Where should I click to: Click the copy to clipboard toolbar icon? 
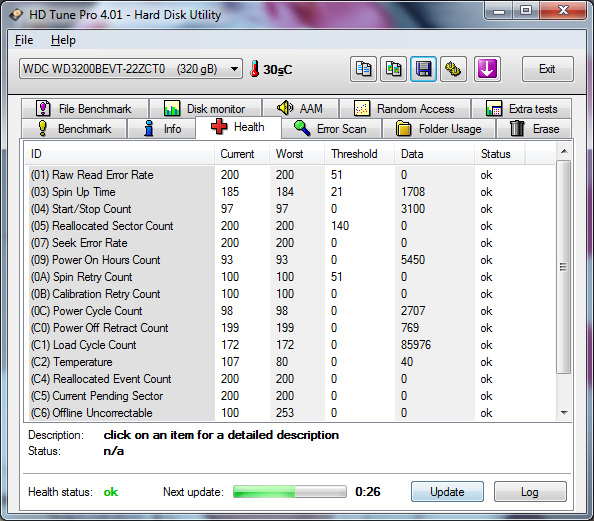(x=363, y=69)
